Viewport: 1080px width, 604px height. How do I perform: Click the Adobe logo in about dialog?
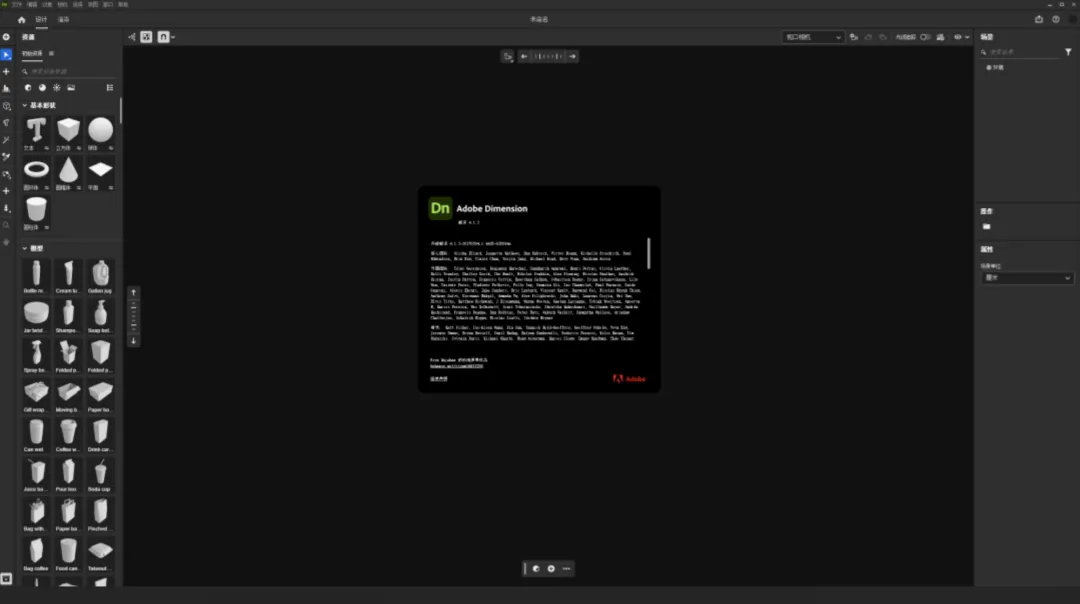(x=629, y=379)
